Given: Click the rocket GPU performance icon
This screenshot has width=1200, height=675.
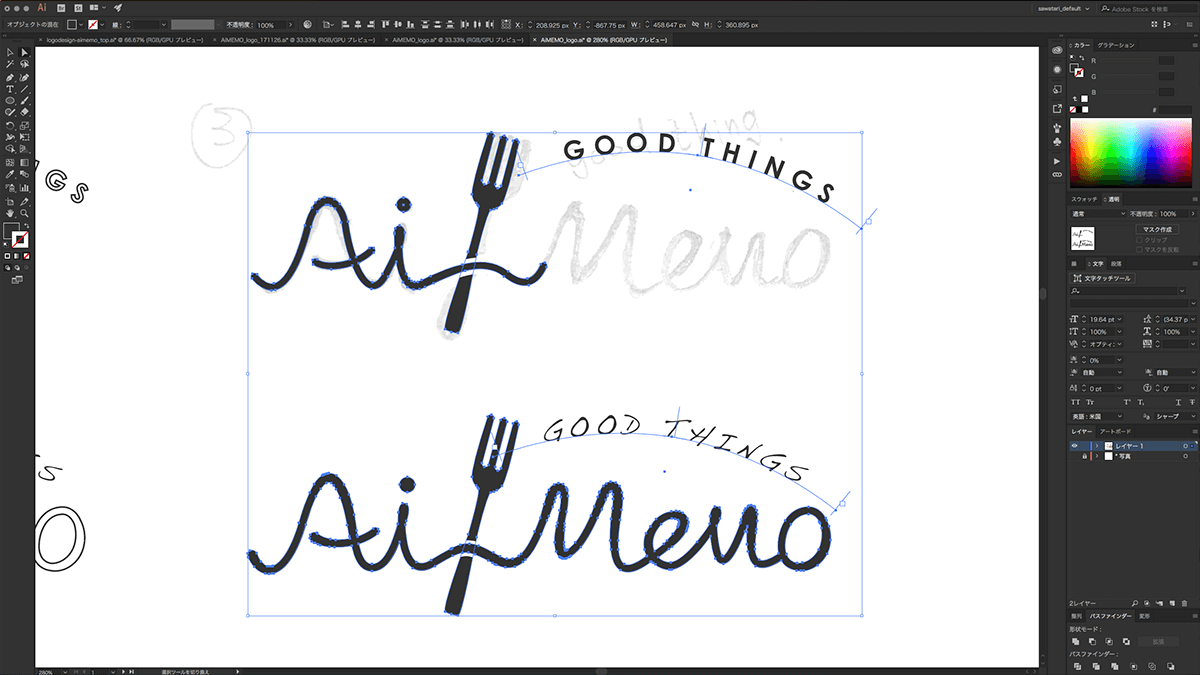Looking at the screenshot, I should point(117,7).
